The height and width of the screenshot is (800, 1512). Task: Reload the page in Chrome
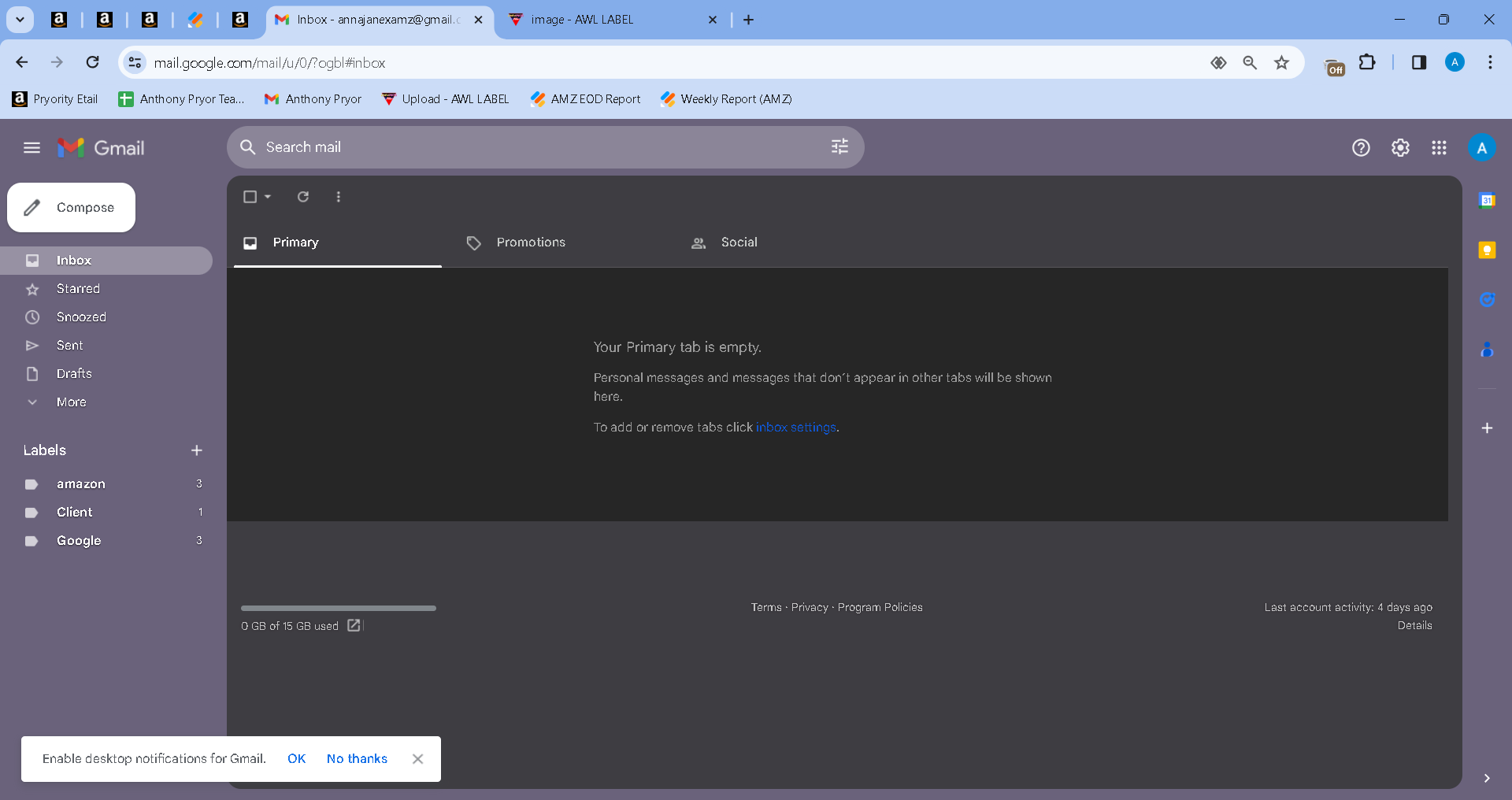point(92,62)
